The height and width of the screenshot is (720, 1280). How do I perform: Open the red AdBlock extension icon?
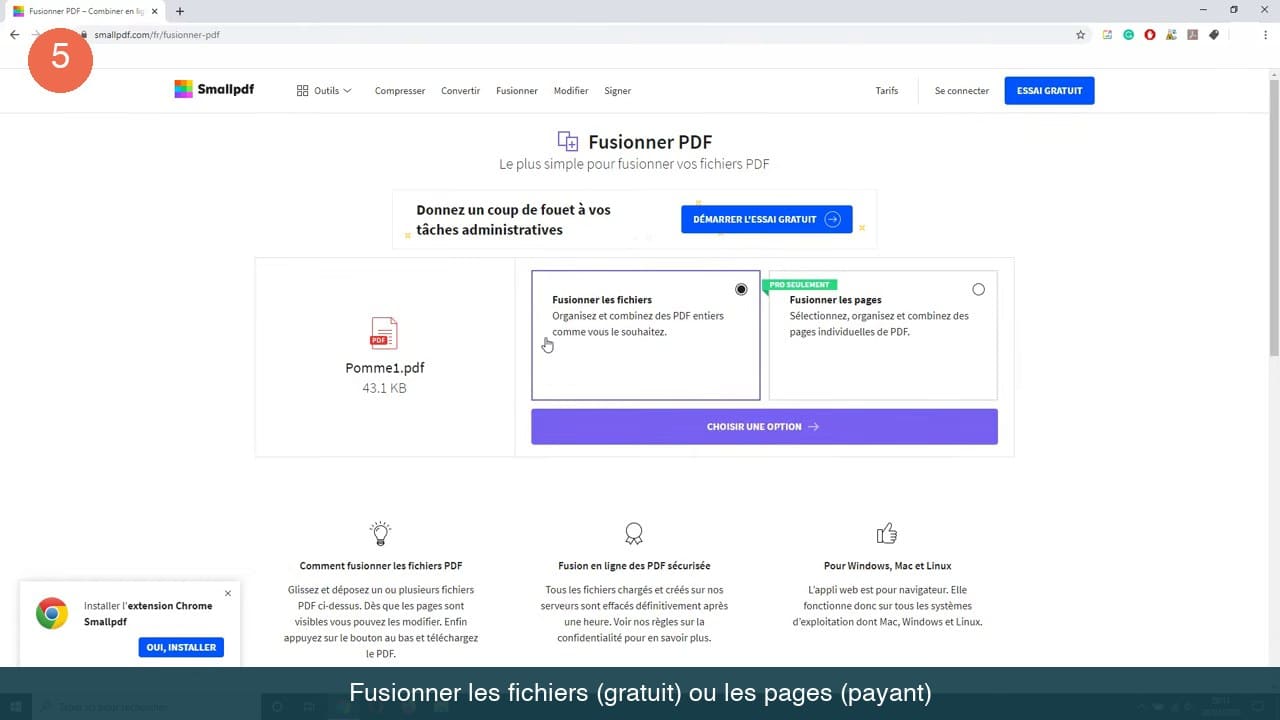[x=1150, y=34]
